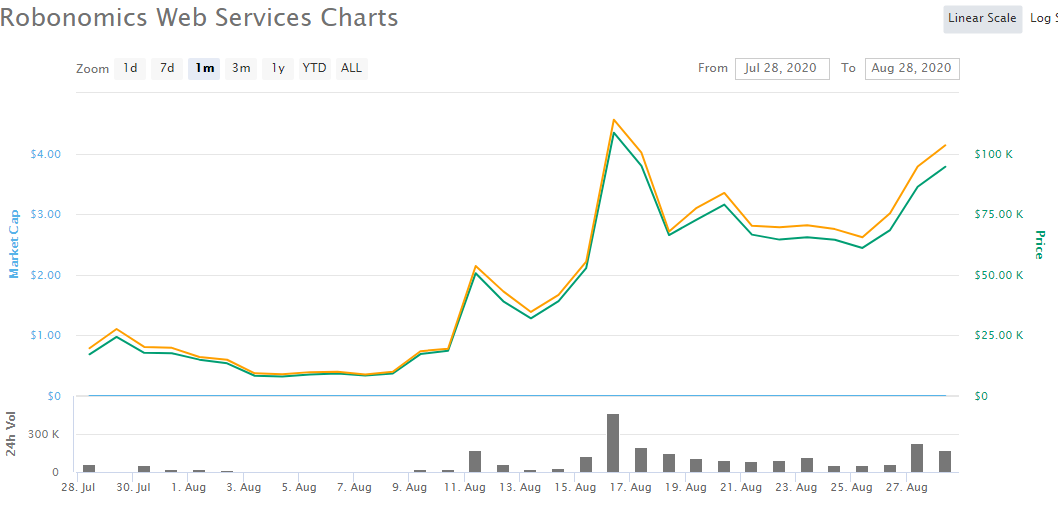Click the Market Cap axis title
The width and height of the screenshot is (1058, 516).
14,244
